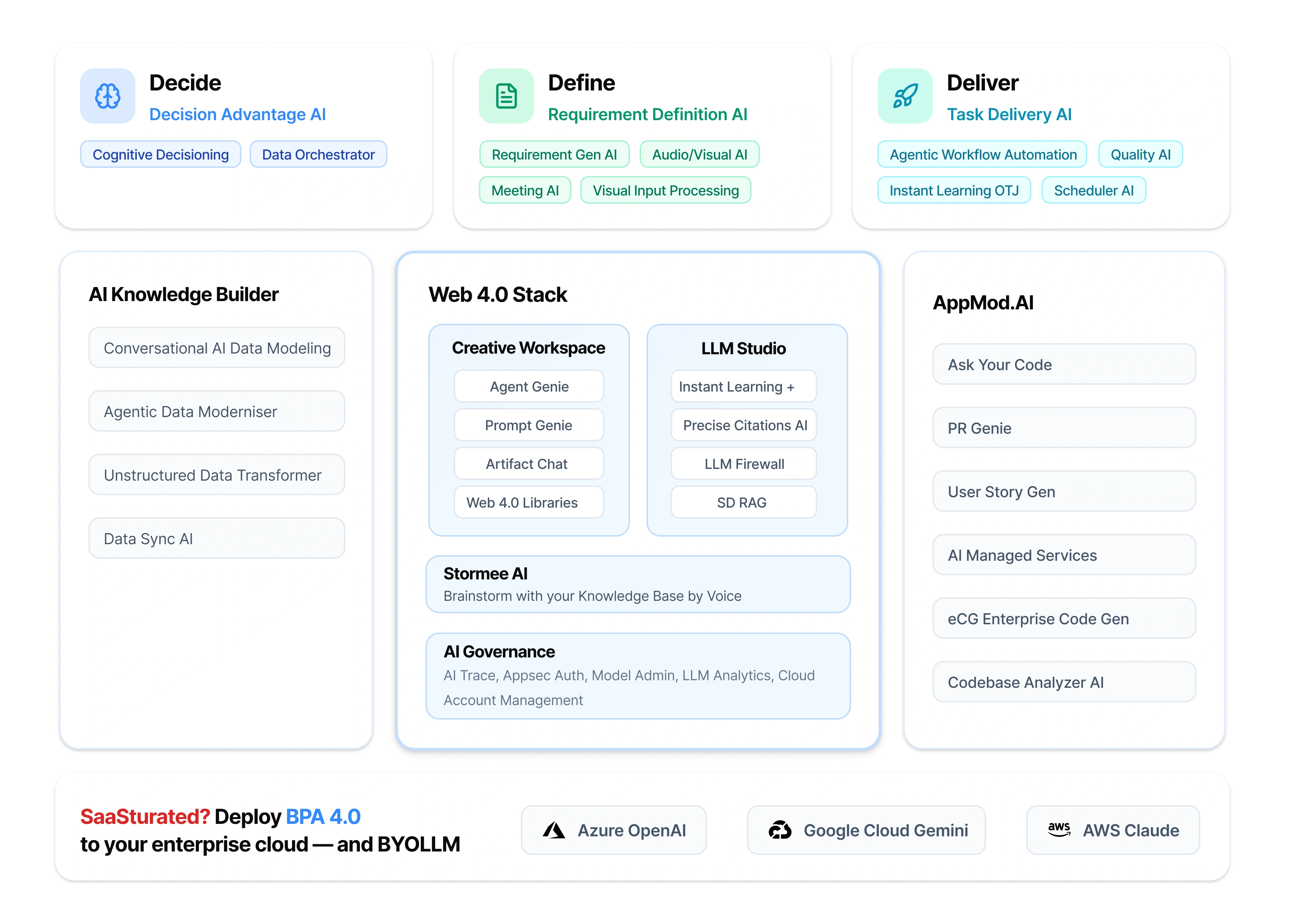Click the Decide heading
The width and height of the screenshot is (1300, 924).
185,83
